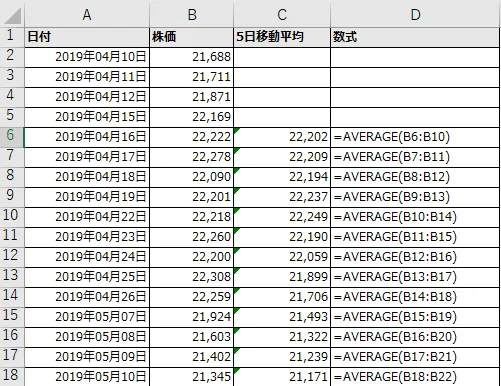Click the 数式 header cell
The image size is (501, 386).
[x=415, y=37]
